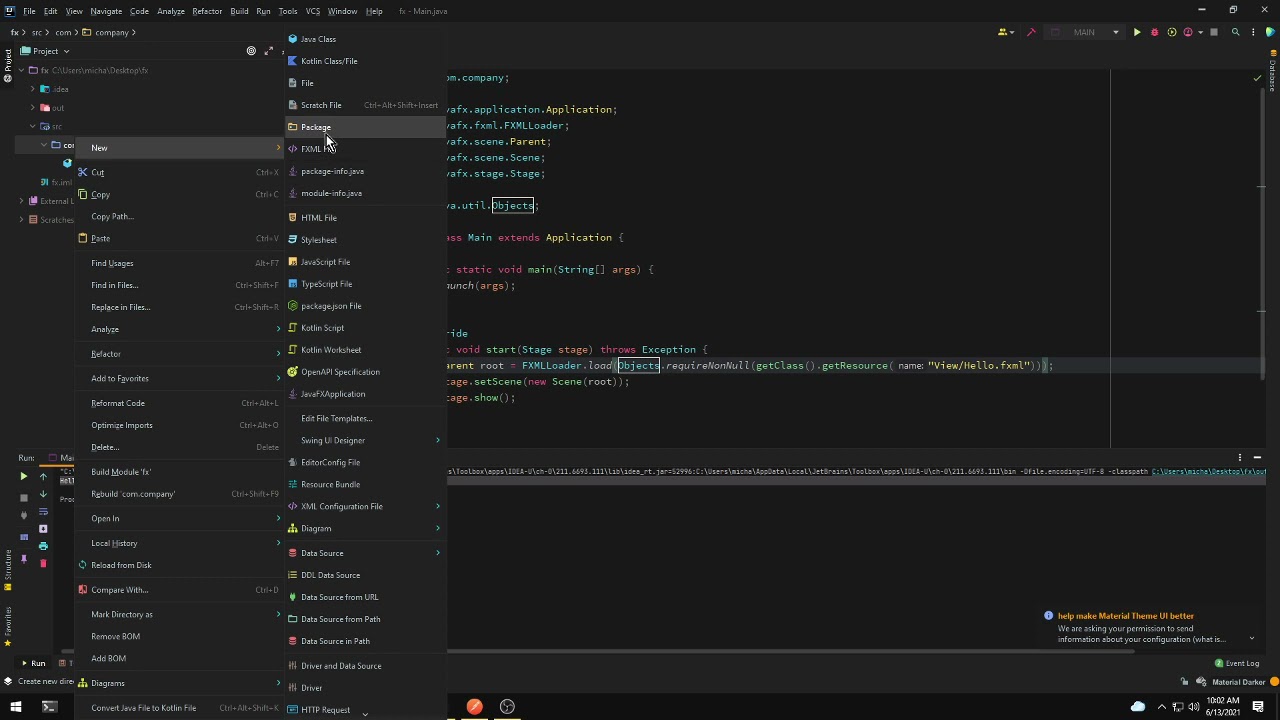The image size is (1280, 720).
Task: Open Windows Start menu
Action: (16, 707)
